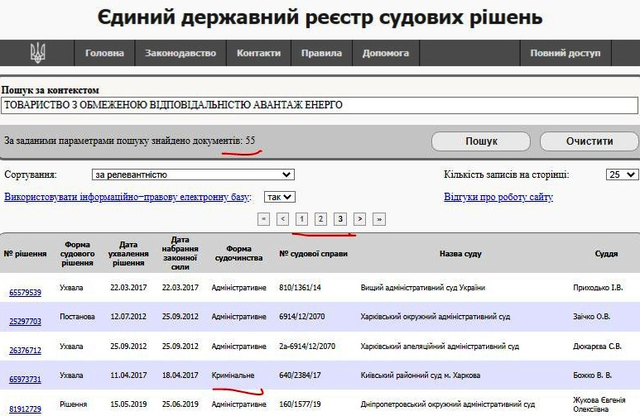Open results page 1

point(301,218)
